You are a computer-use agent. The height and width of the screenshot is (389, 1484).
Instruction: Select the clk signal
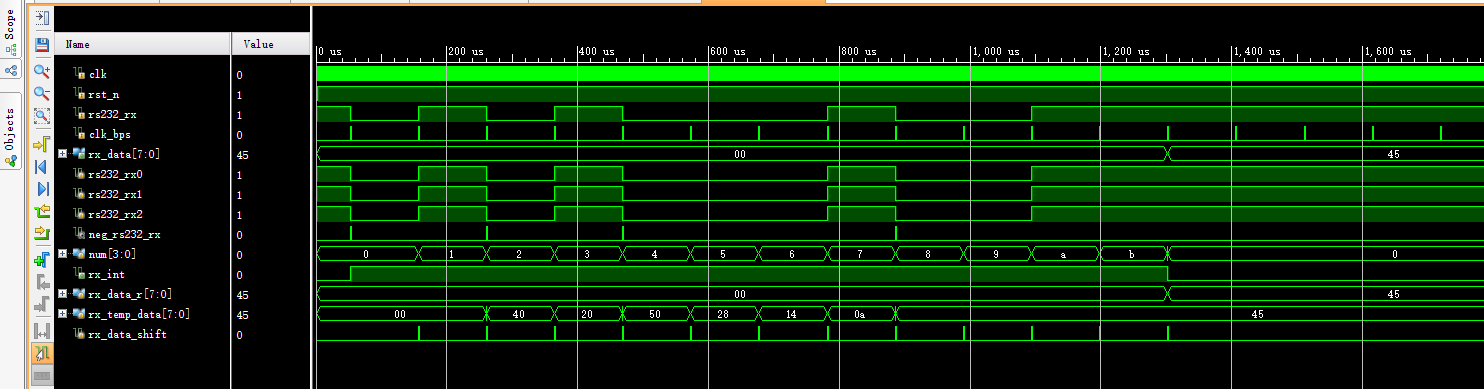(x=97, y=75)
